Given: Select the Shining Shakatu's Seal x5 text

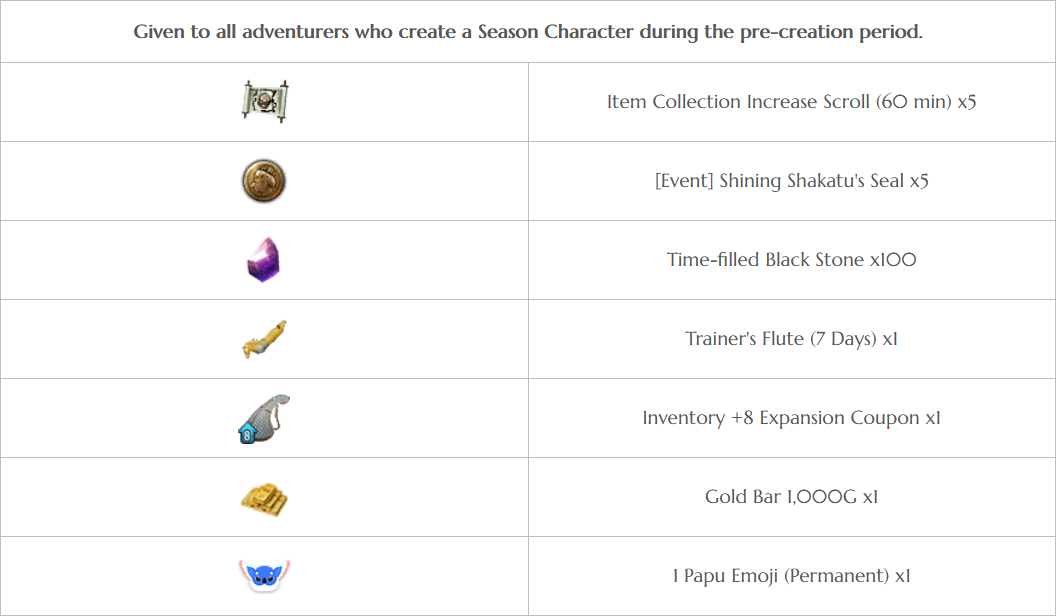Looking at the screenshot, I should (x=791, y=180).
